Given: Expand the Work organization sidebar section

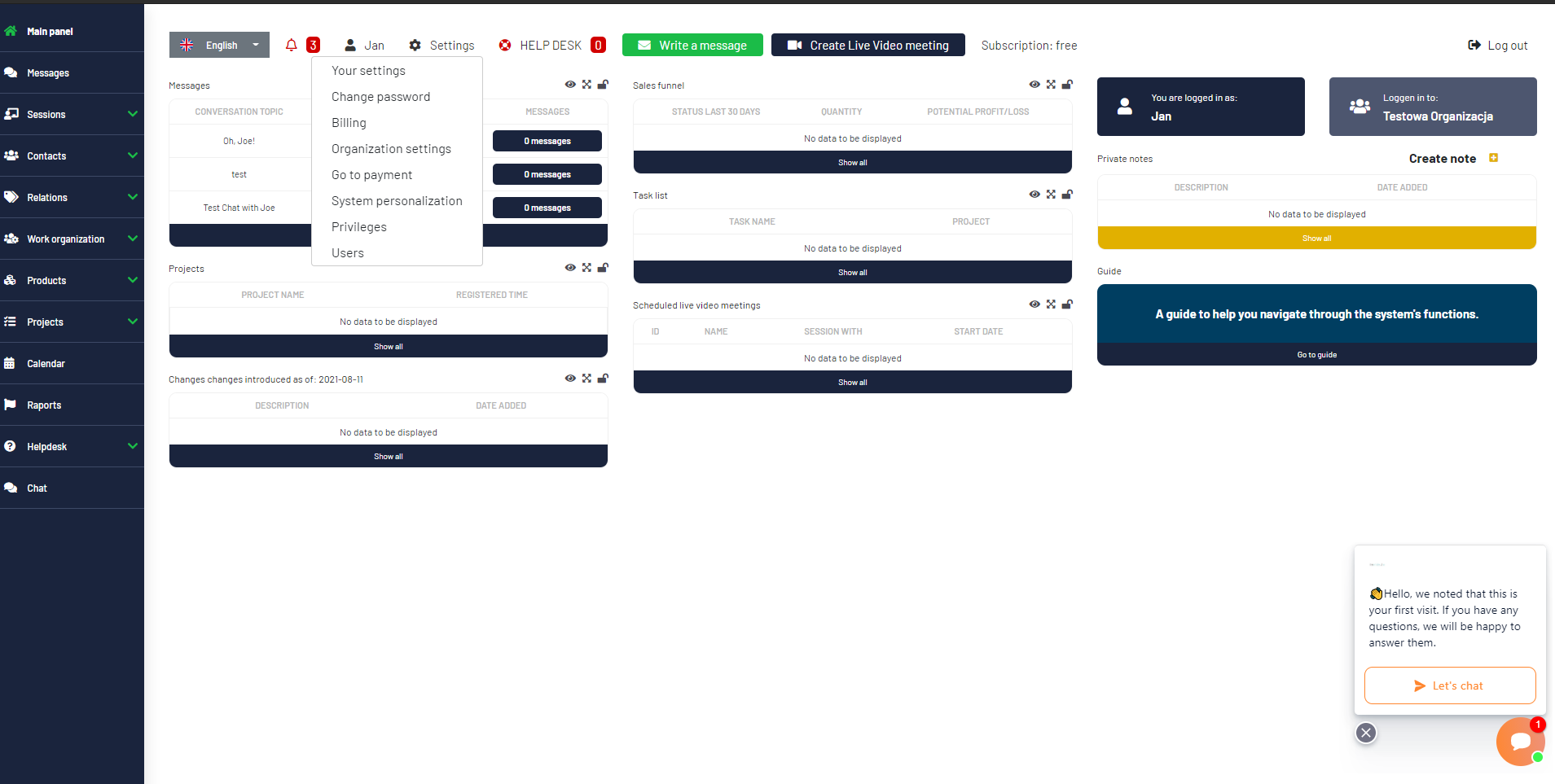Looking at the screenshot, I should click(132, 239).
